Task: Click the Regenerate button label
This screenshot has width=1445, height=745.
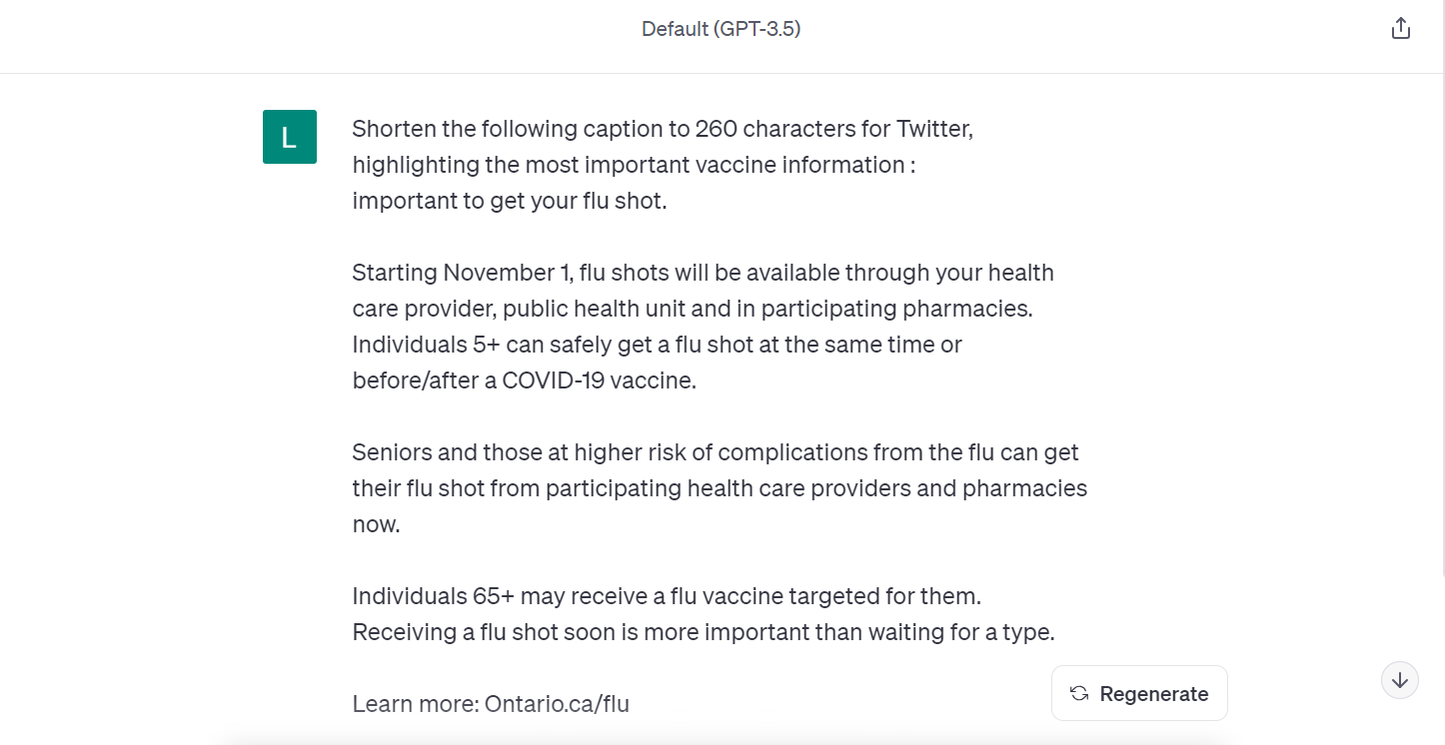Action: 1154,694
